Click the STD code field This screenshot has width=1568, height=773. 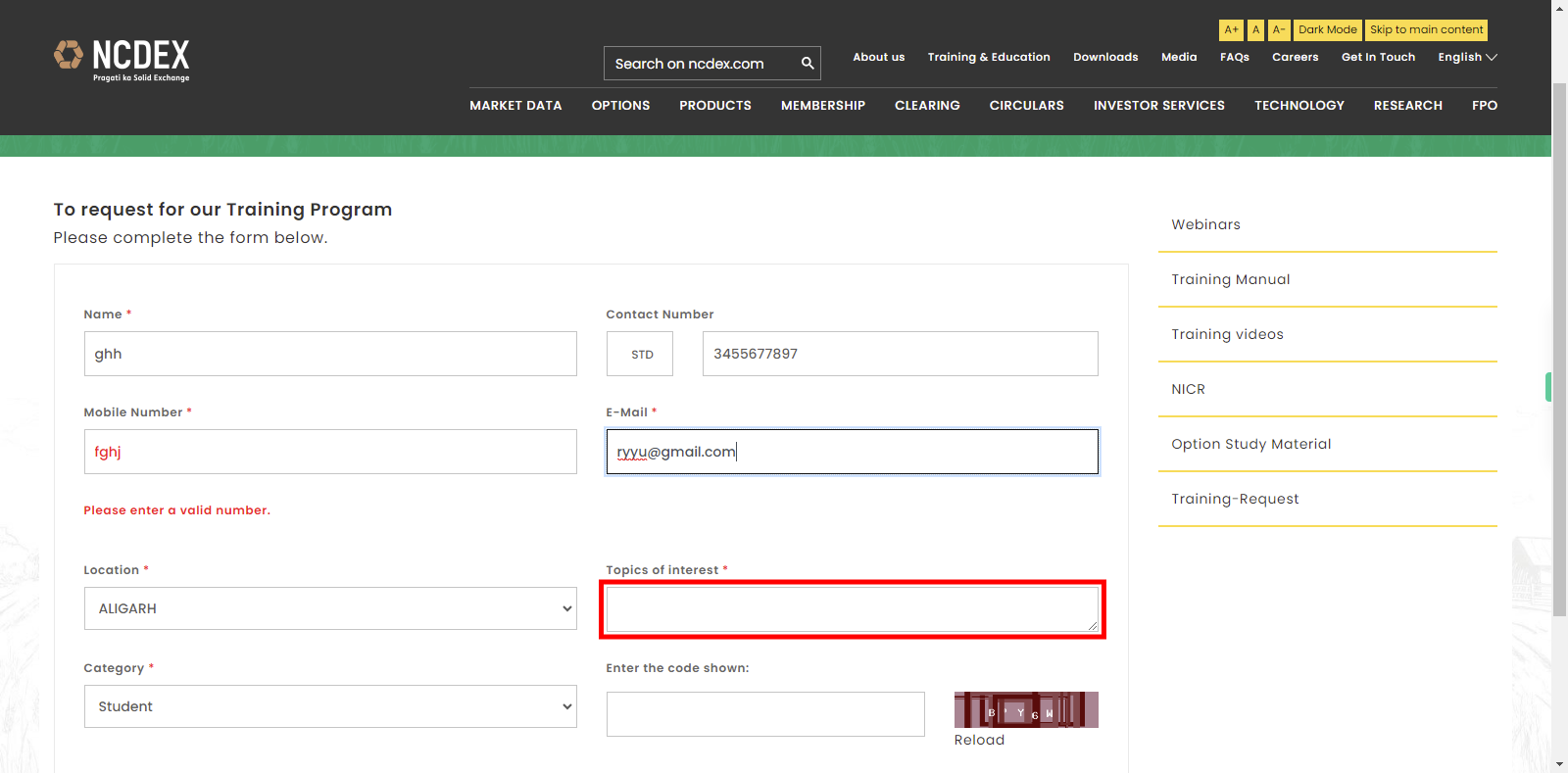[640, 354]
